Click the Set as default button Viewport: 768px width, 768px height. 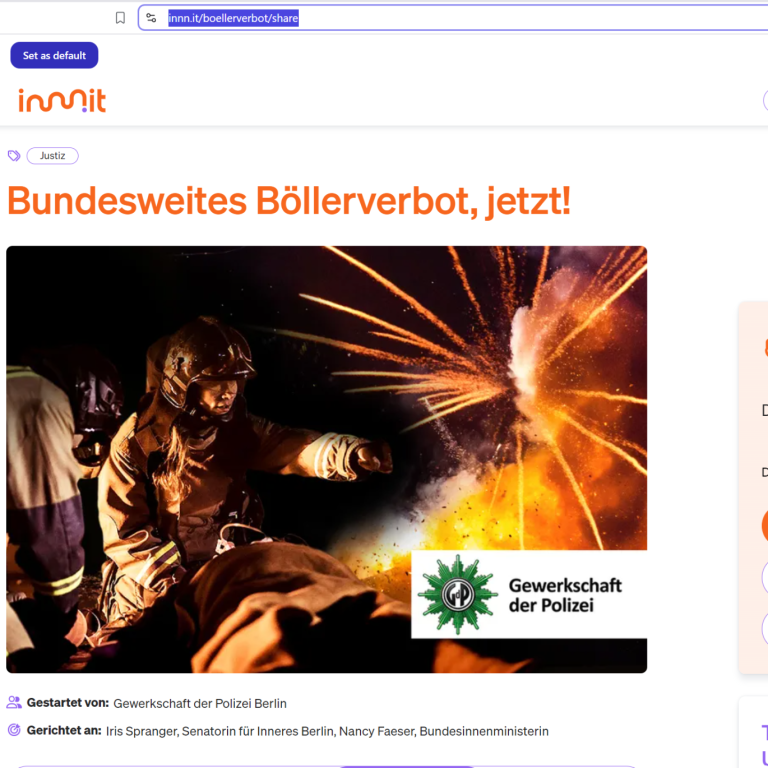[x=54, y=55]
